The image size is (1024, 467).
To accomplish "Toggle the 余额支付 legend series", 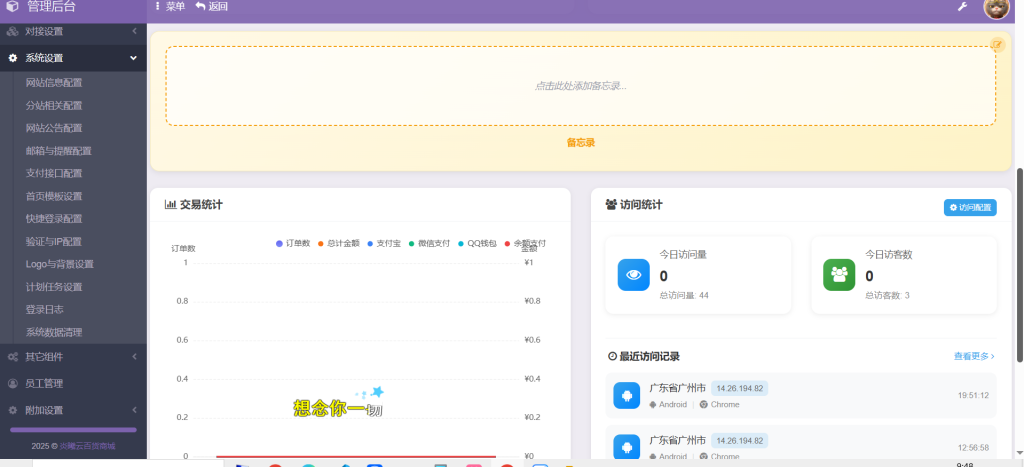I will 525,244.
